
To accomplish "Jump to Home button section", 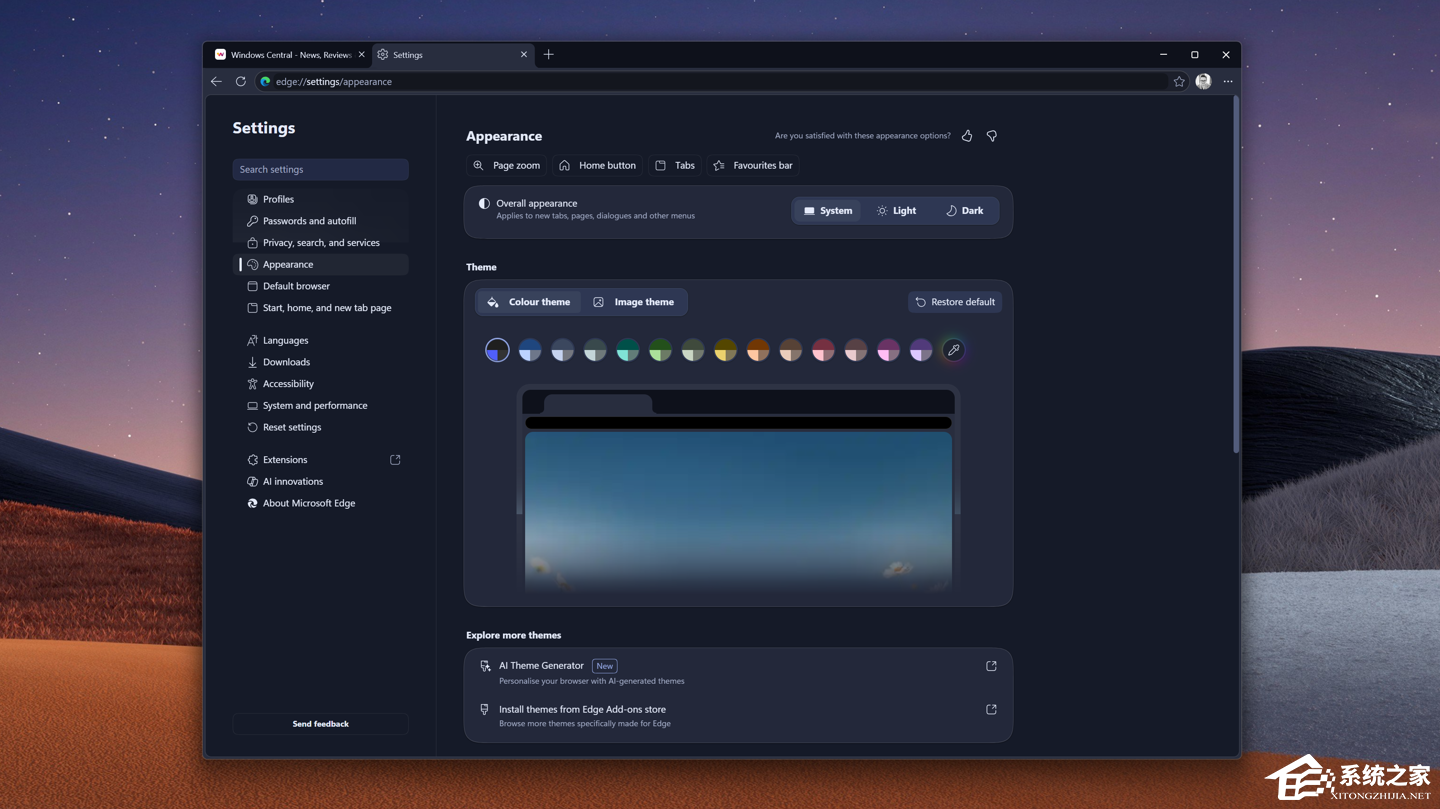I will point(597,166).
